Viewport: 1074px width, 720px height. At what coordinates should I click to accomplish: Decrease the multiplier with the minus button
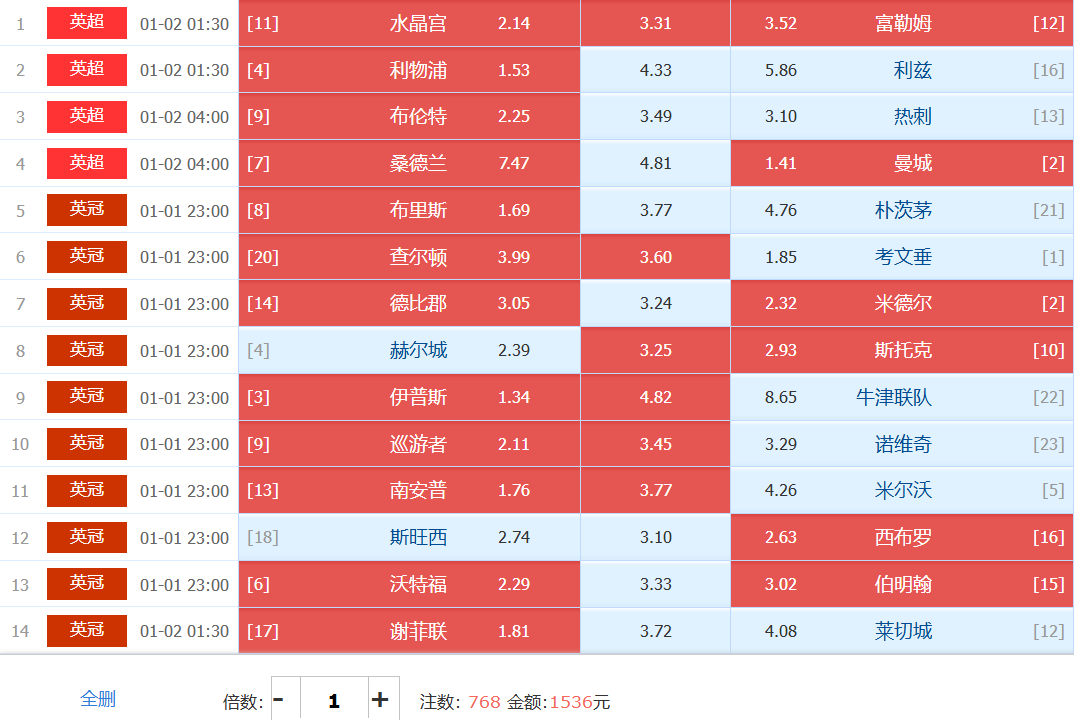(279, 700)
